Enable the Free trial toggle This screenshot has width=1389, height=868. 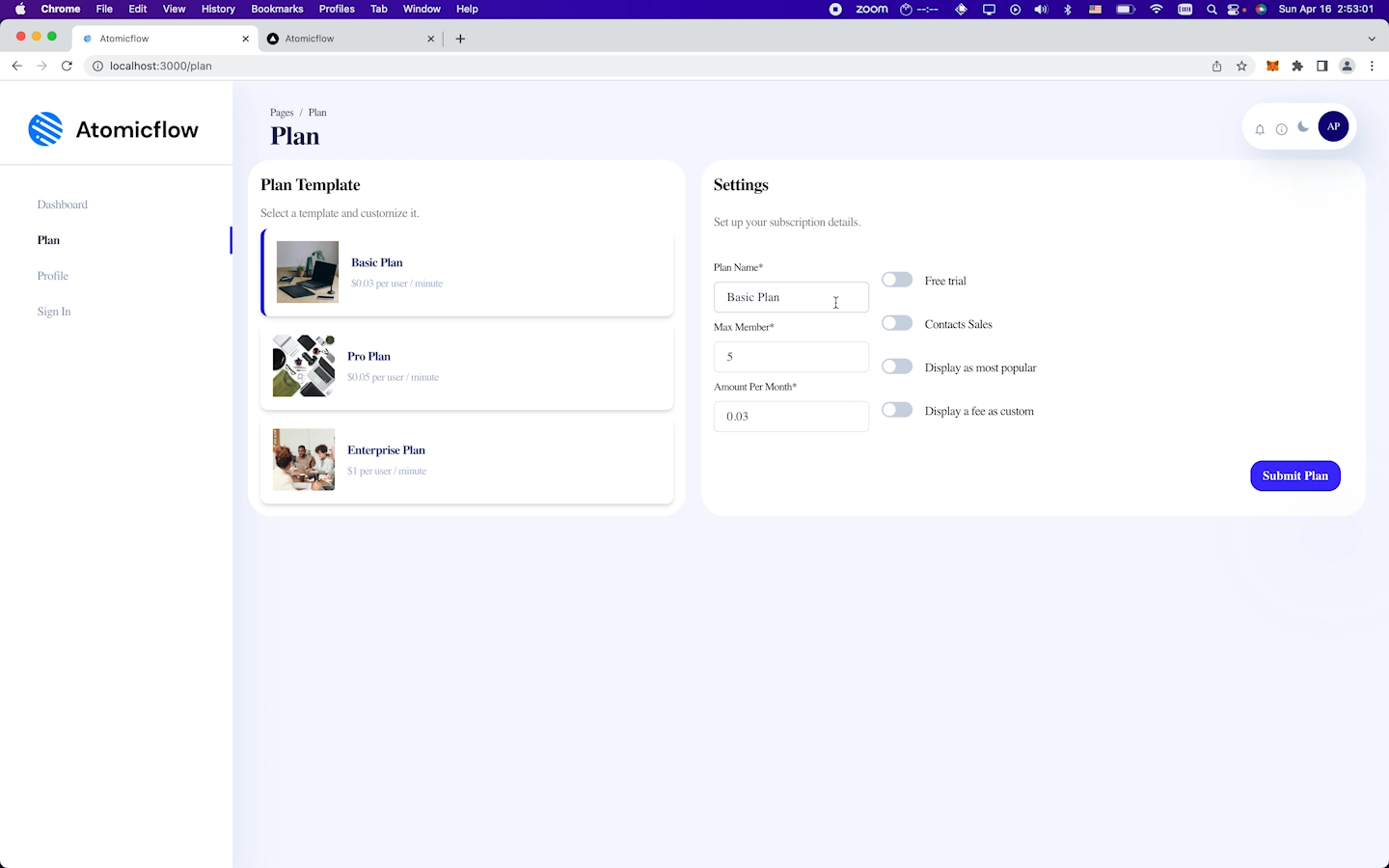[x=897, y=280]
